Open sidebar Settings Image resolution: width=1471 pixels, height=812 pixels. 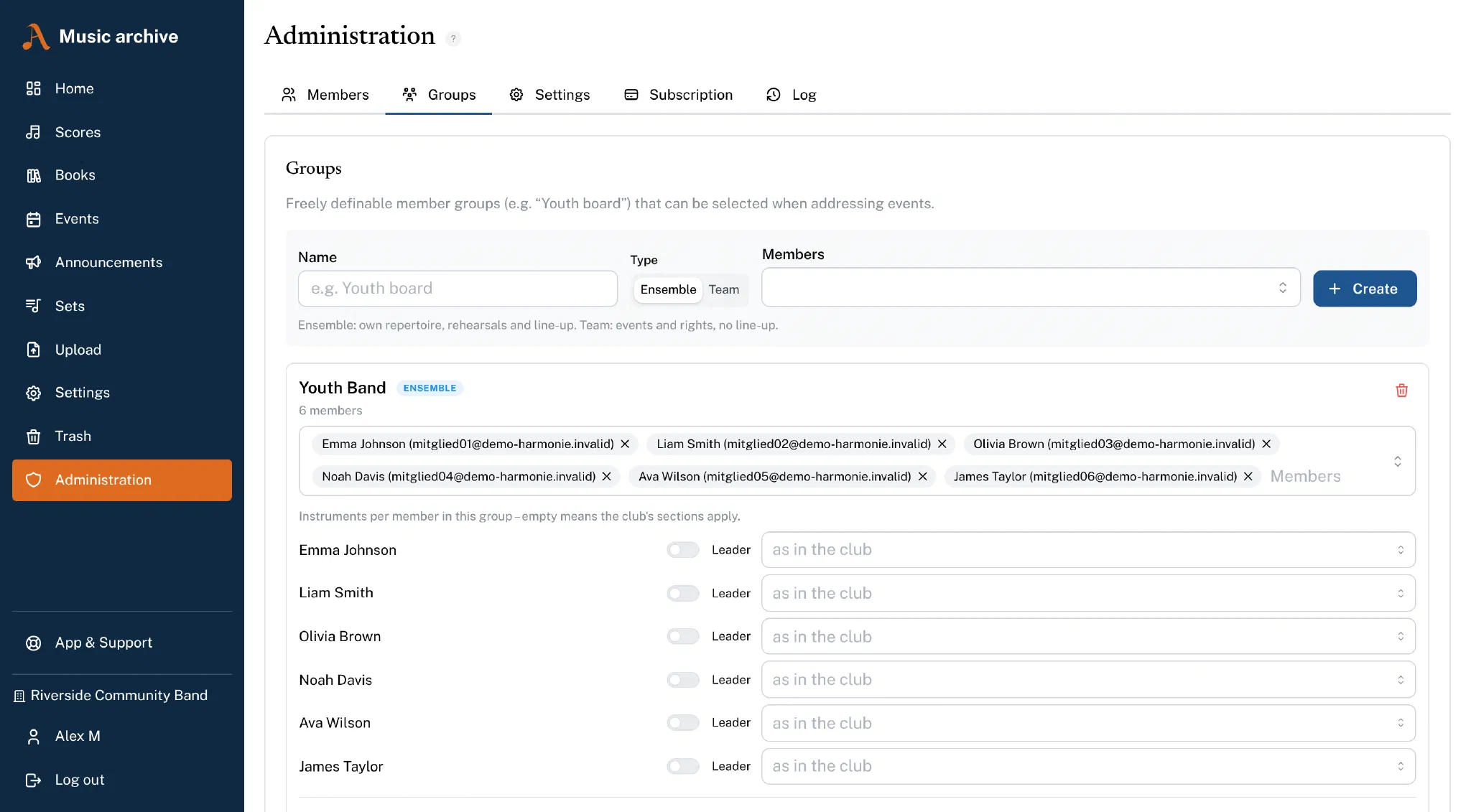[x=122, y=393]
